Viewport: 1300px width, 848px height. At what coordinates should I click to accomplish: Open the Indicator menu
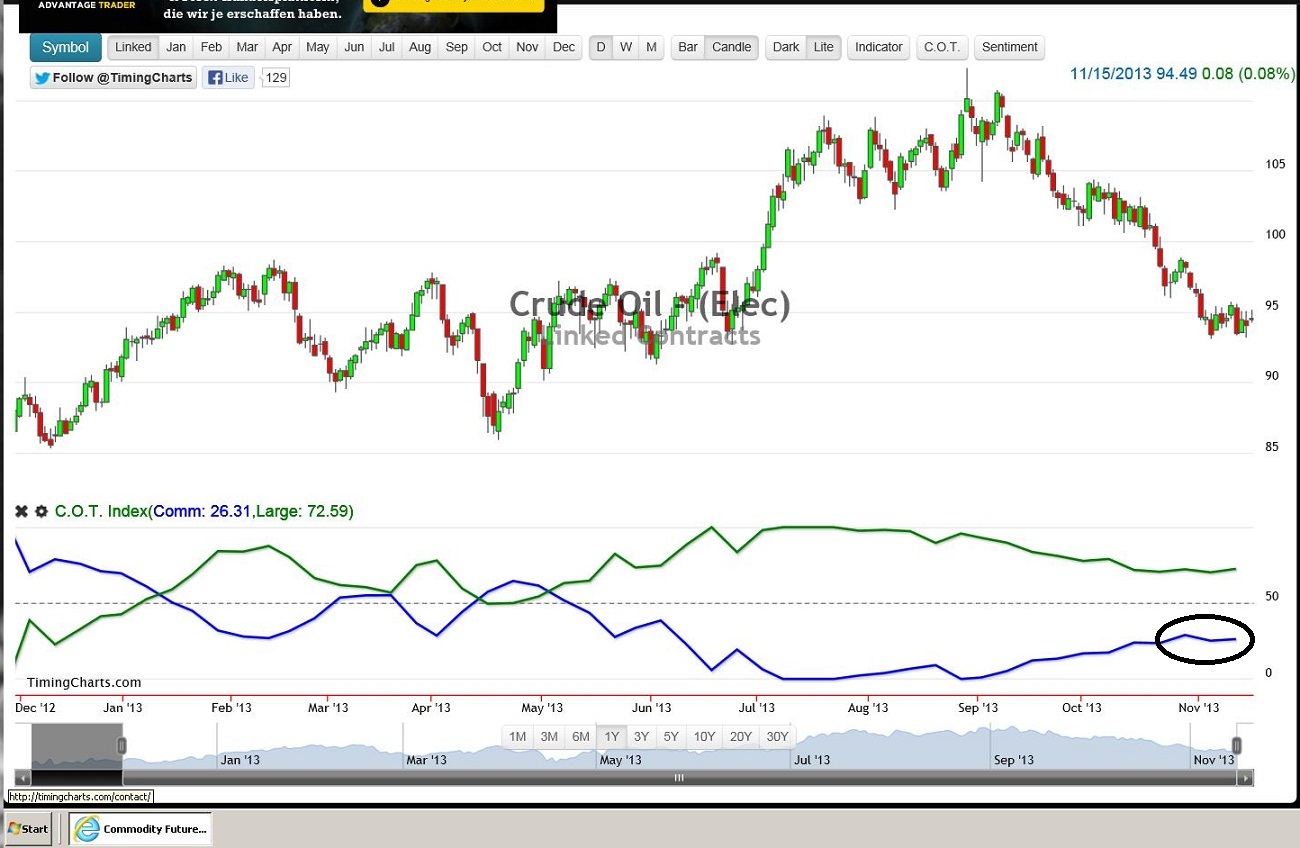point(878,46)
